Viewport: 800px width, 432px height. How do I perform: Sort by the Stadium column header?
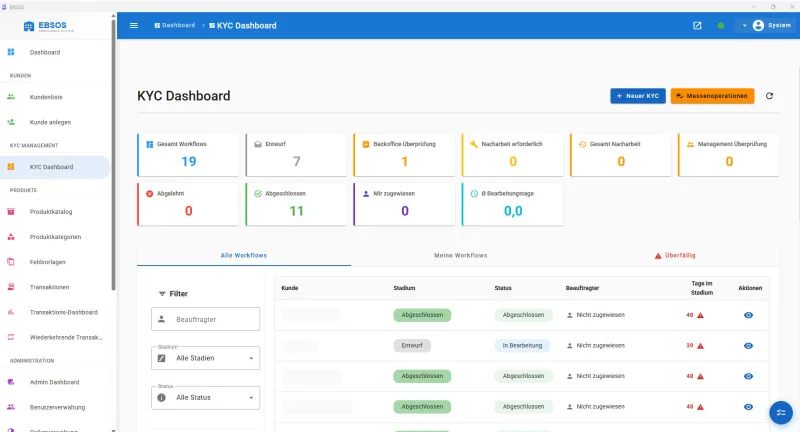click(404, 288)
